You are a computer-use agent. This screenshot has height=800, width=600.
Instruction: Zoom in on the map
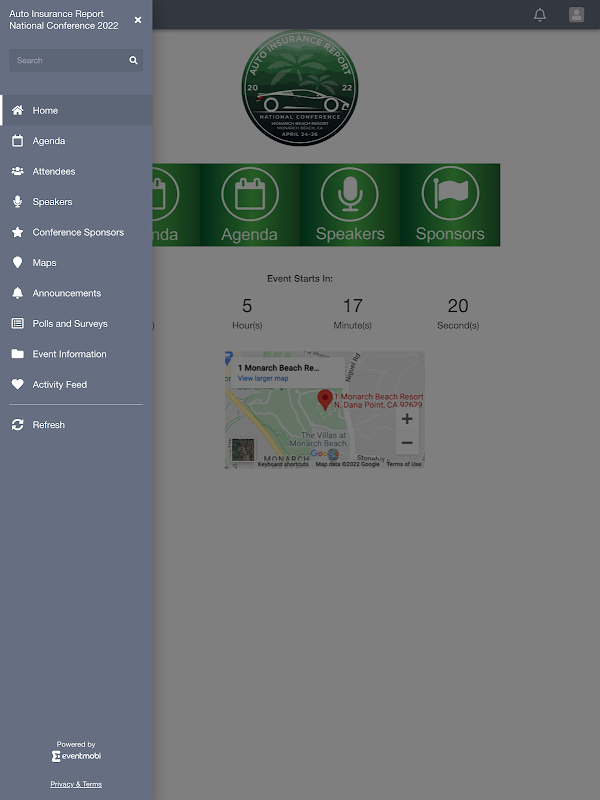point(407,419)
